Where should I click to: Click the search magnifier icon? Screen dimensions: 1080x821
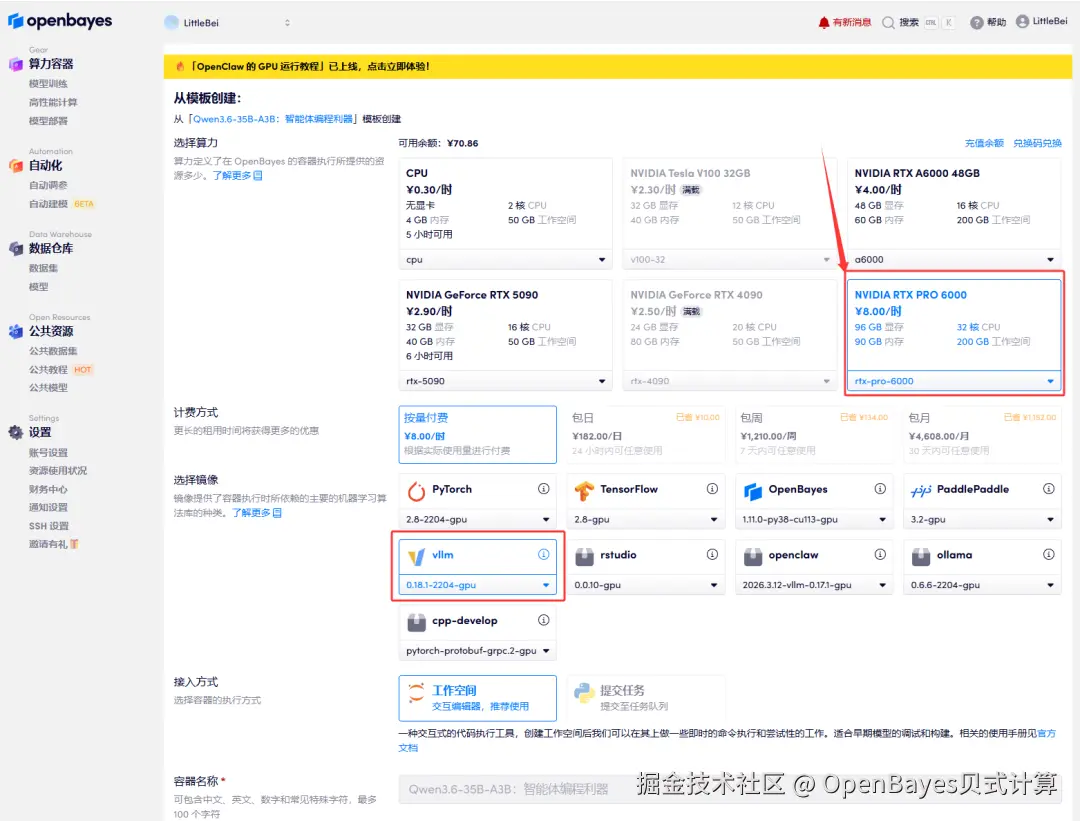(889, 23)
